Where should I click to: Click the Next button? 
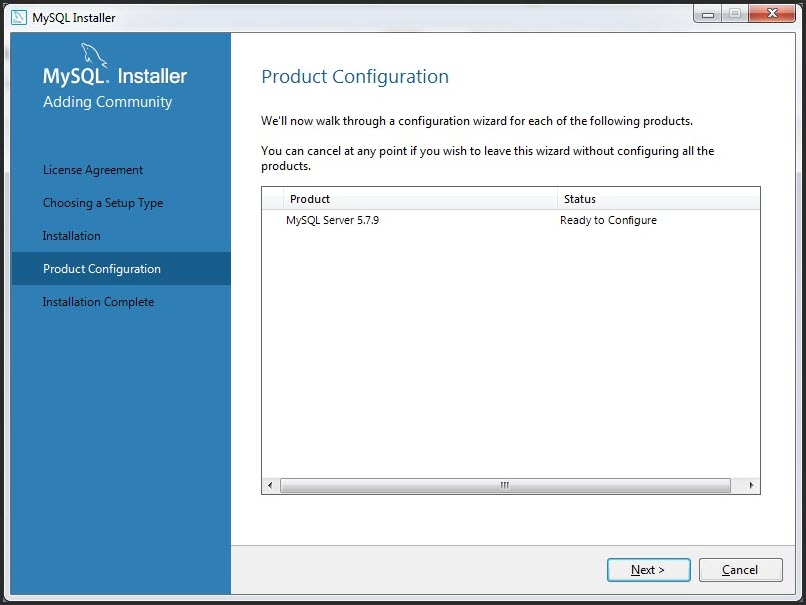pyautogui.click(x=648, y=570)
